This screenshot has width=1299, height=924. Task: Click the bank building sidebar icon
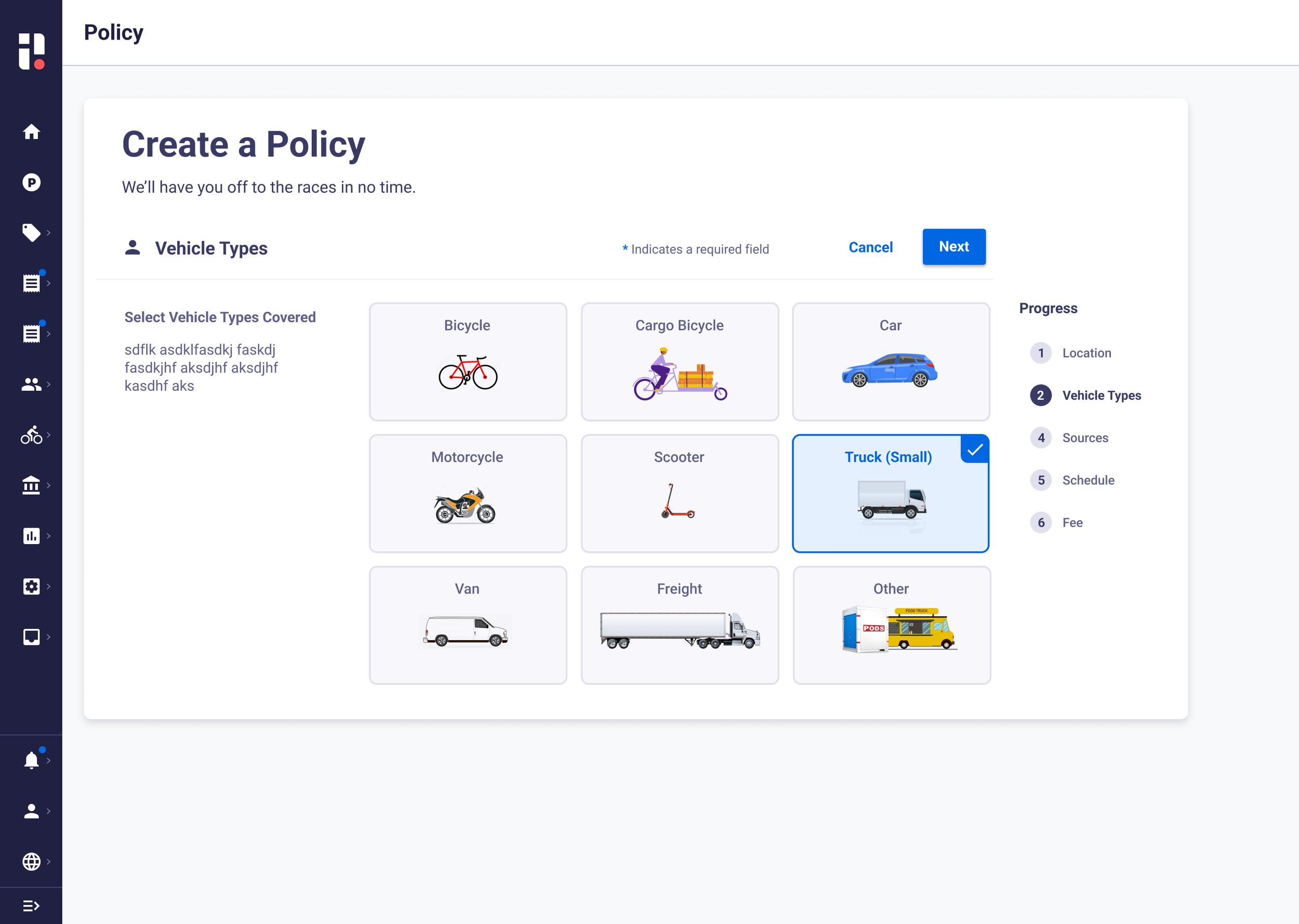(31, 485)
